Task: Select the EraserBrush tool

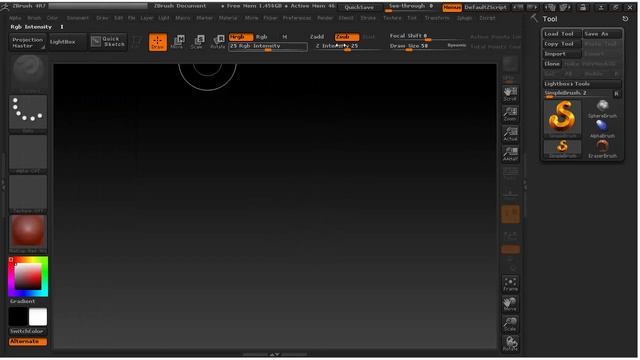Action: 602,149
